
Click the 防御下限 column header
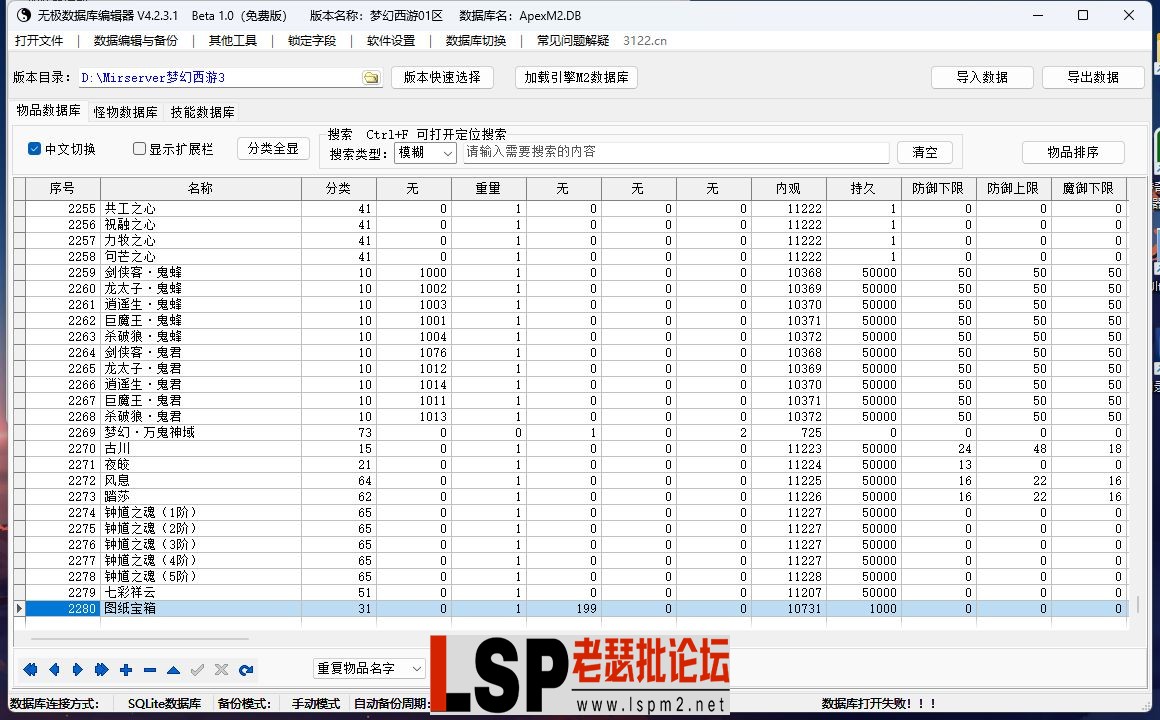pos(938,189)
